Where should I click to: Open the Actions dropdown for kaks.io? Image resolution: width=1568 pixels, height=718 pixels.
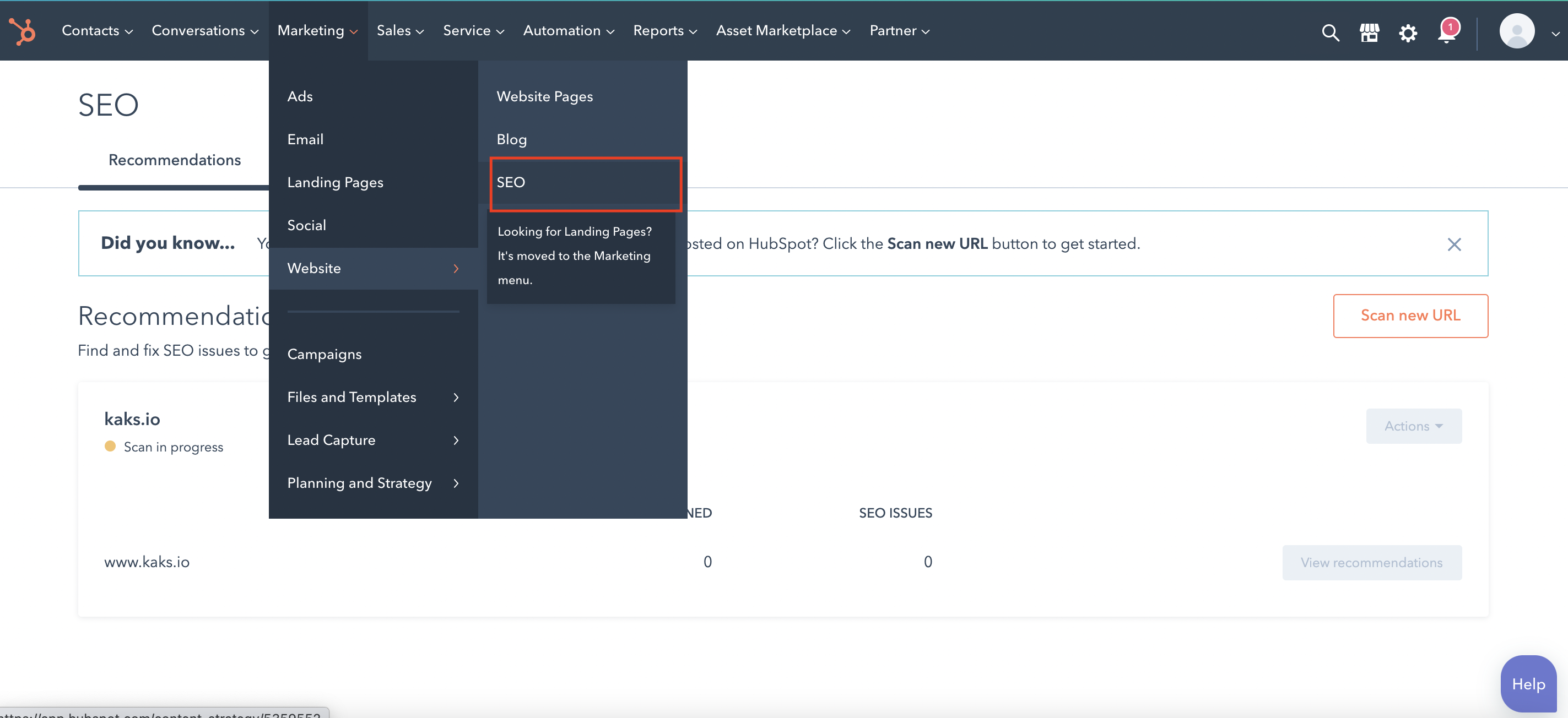(1412, 426)
